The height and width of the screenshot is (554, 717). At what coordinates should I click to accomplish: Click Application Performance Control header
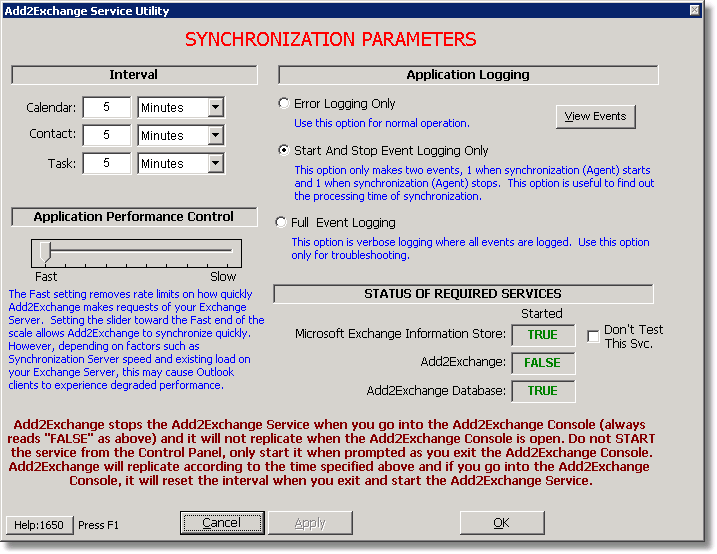point(134,217)
